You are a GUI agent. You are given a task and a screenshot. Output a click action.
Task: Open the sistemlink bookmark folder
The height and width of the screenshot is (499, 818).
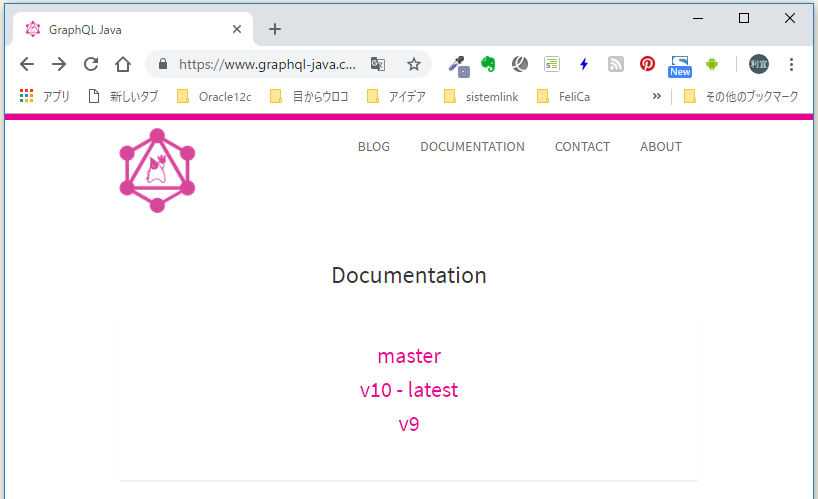coord(481,96)
